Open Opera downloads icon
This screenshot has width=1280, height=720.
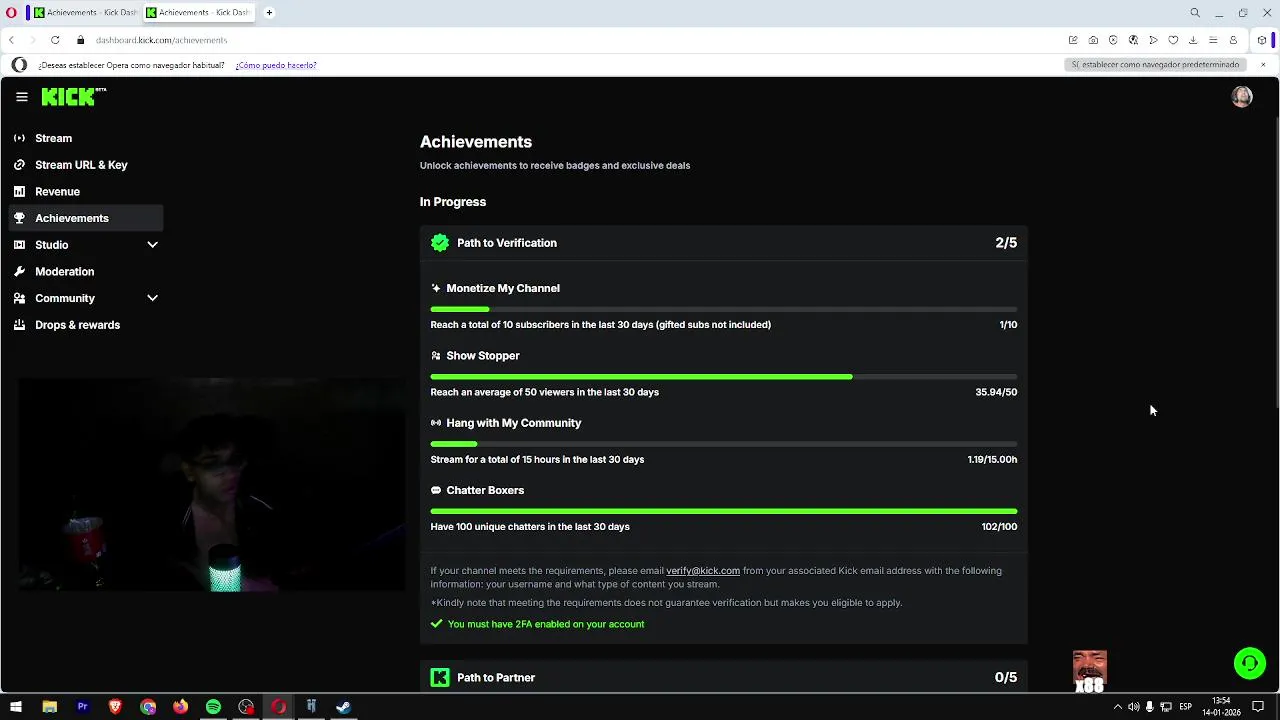(x=1193, y=40)
